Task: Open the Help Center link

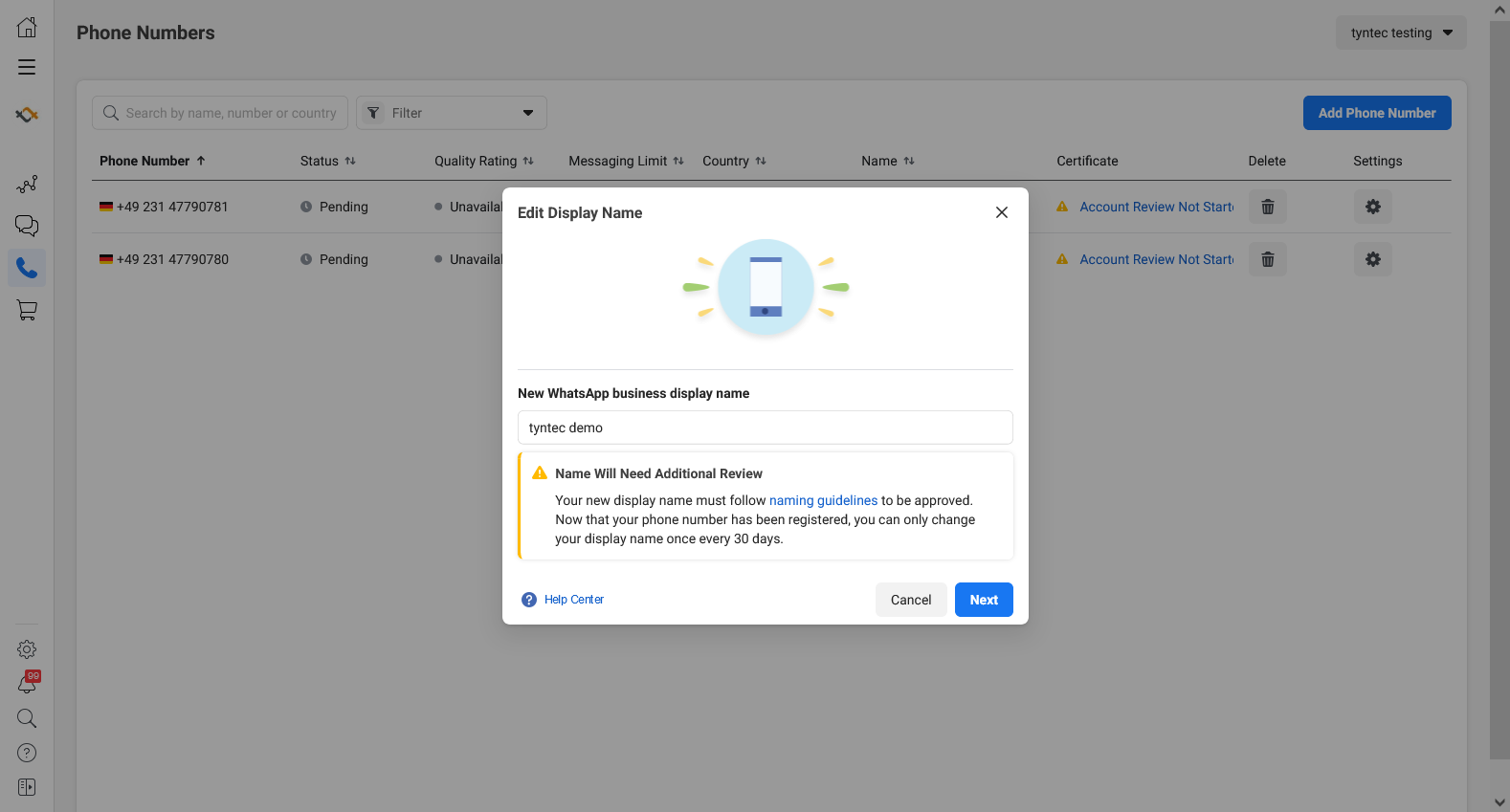Action: [574, 600]
